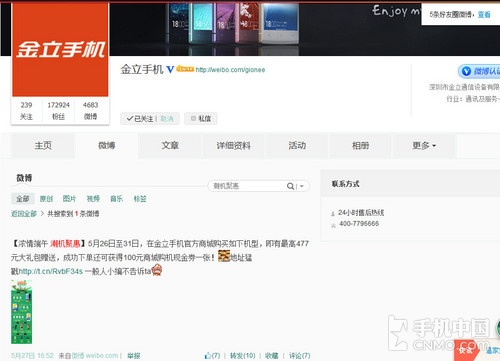Click 转发(10) to repost

[243, 356]
